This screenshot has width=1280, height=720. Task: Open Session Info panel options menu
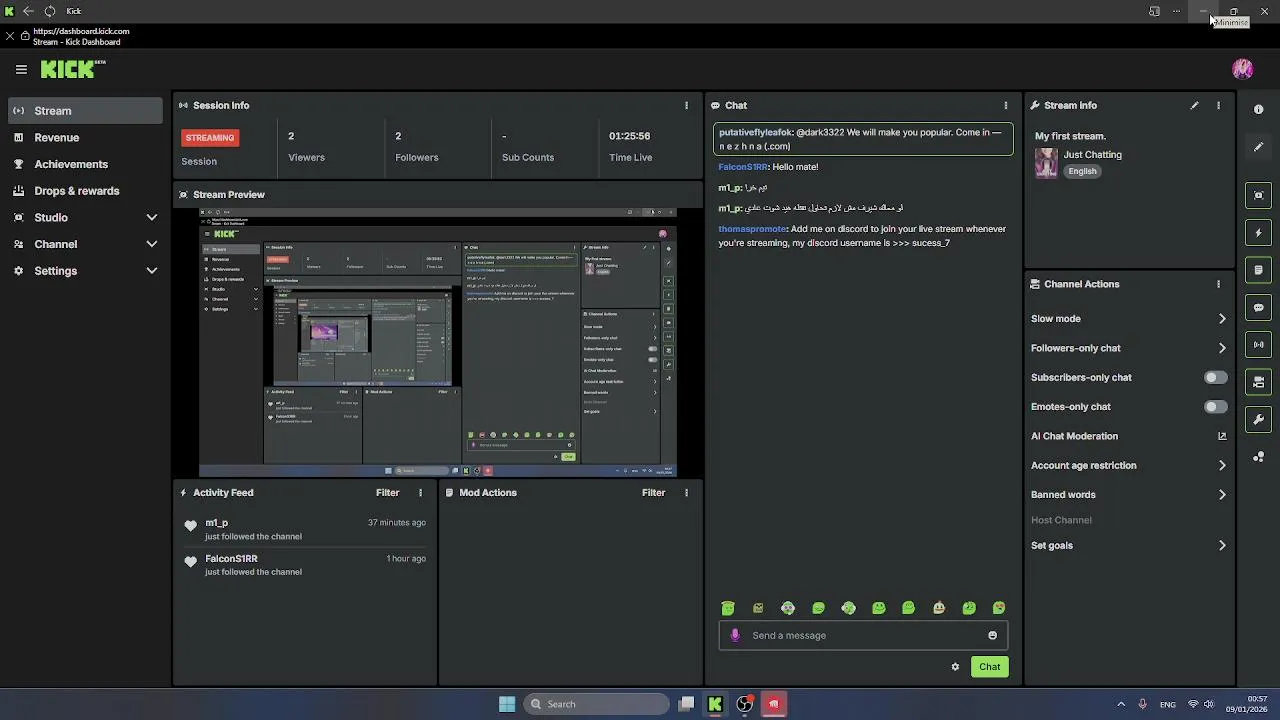point(686,105)
